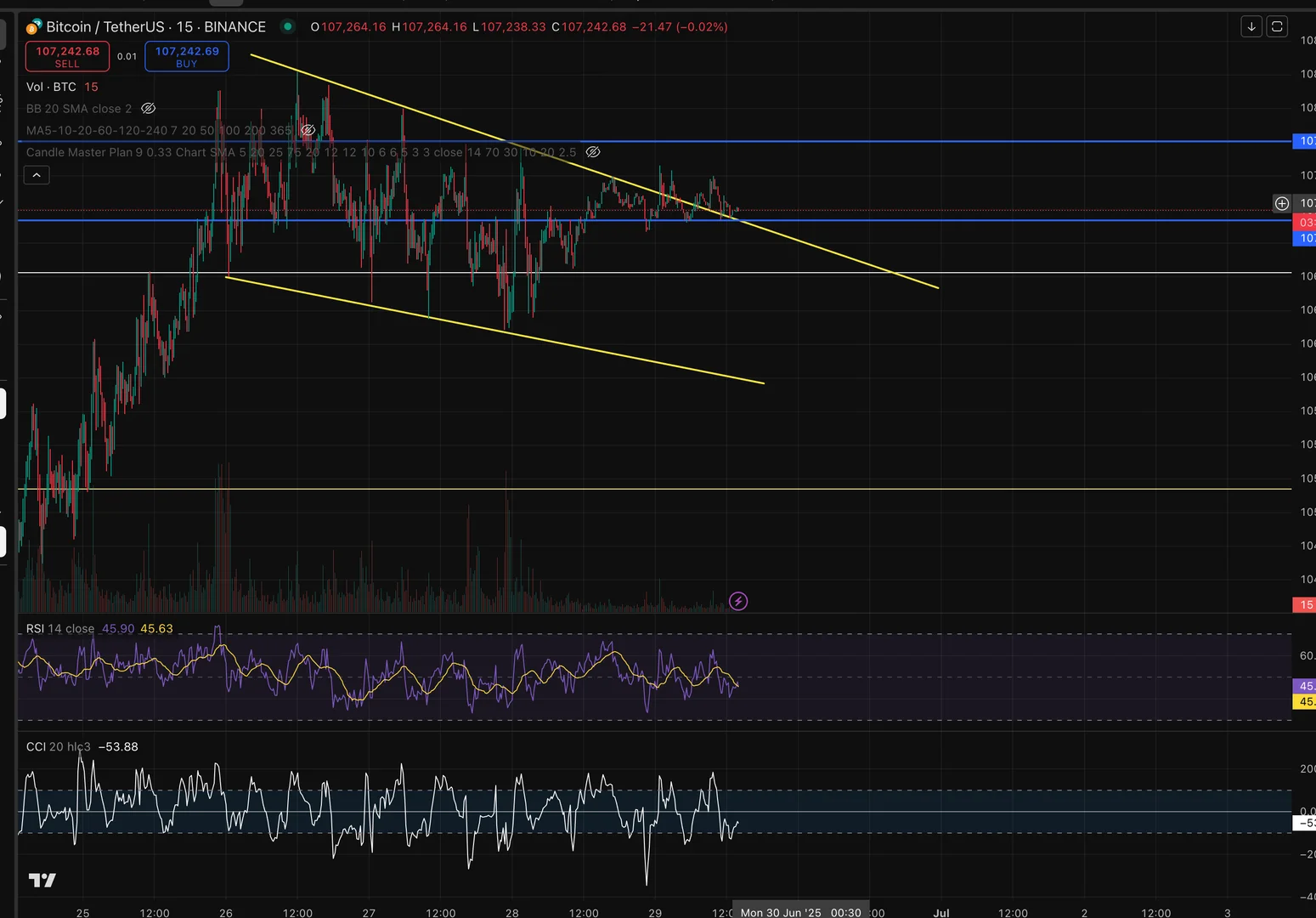Click the close price value C107,242.68

click(589, 27)
